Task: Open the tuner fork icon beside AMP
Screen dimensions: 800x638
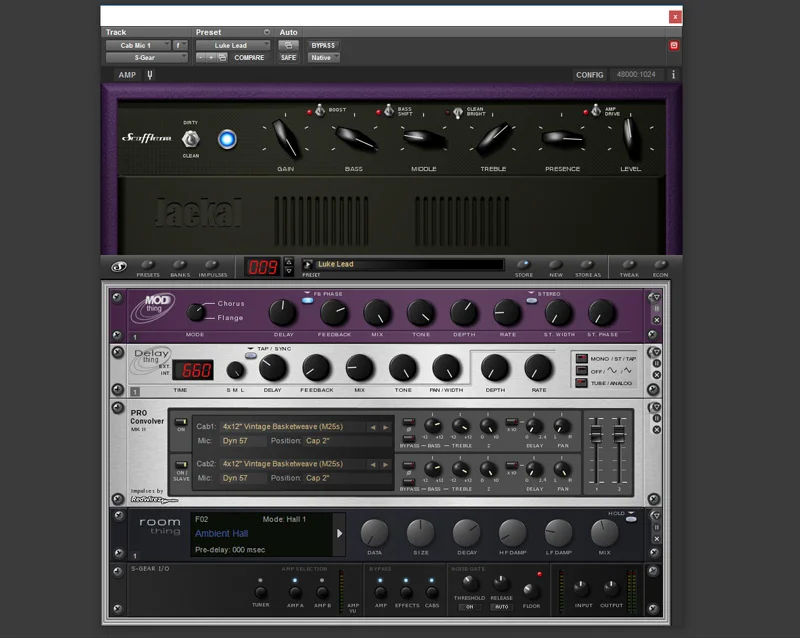Action: pos(150,75)
